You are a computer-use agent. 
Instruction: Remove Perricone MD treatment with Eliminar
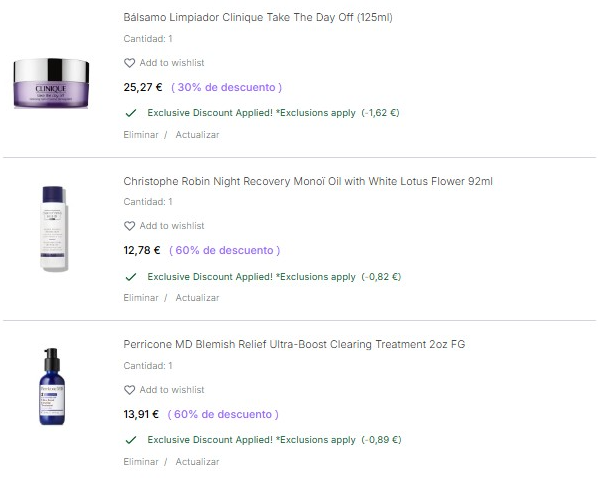(x=141, y=462)
